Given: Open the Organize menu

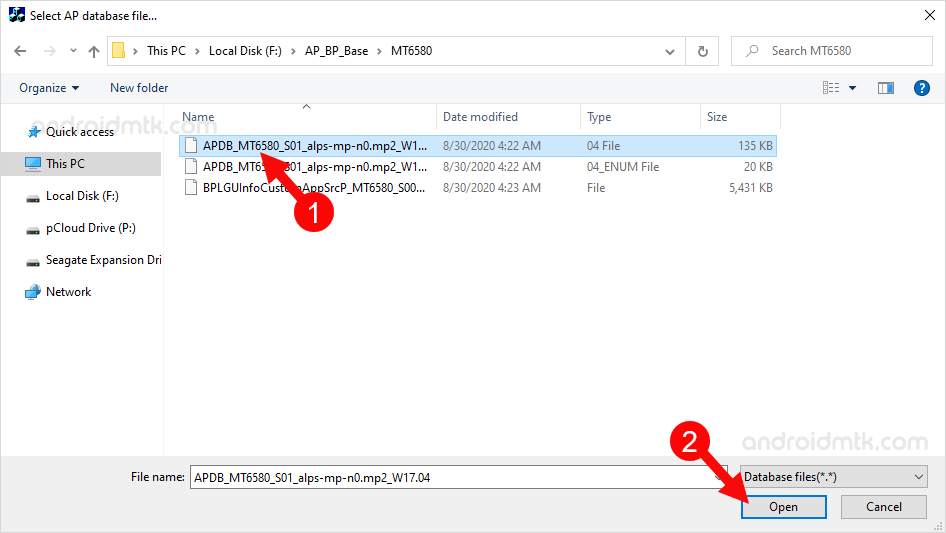Looking at the screenshot, I should tap(49, 88).
